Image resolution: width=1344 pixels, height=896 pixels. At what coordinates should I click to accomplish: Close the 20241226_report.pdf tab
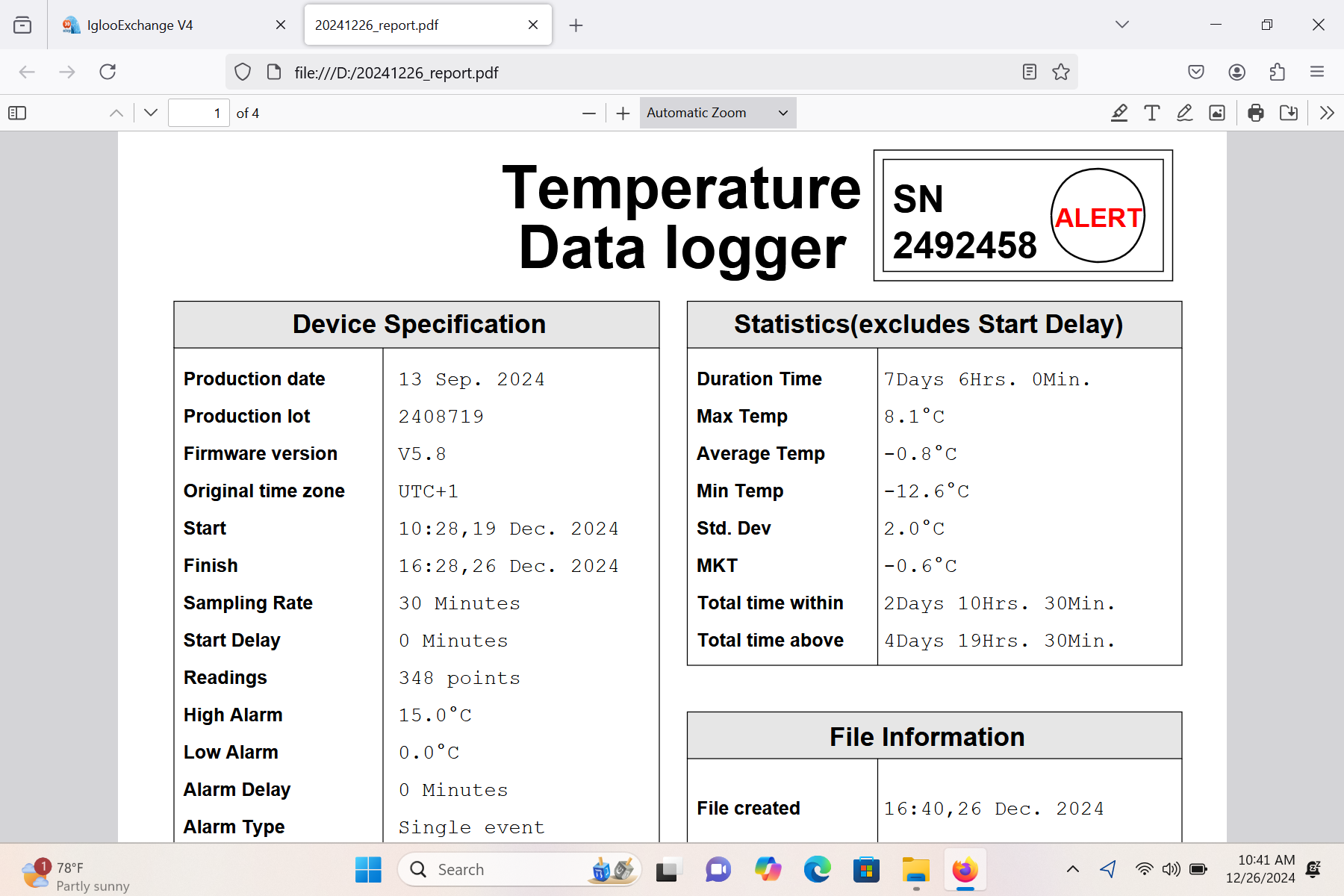[x=533, y=25]
